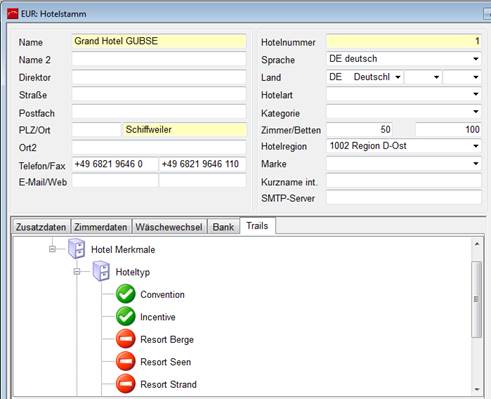Switch to the Zusatzdaten tab
Image resolution: width=491 pixels, height=399 pixels.
click(41, 227)
